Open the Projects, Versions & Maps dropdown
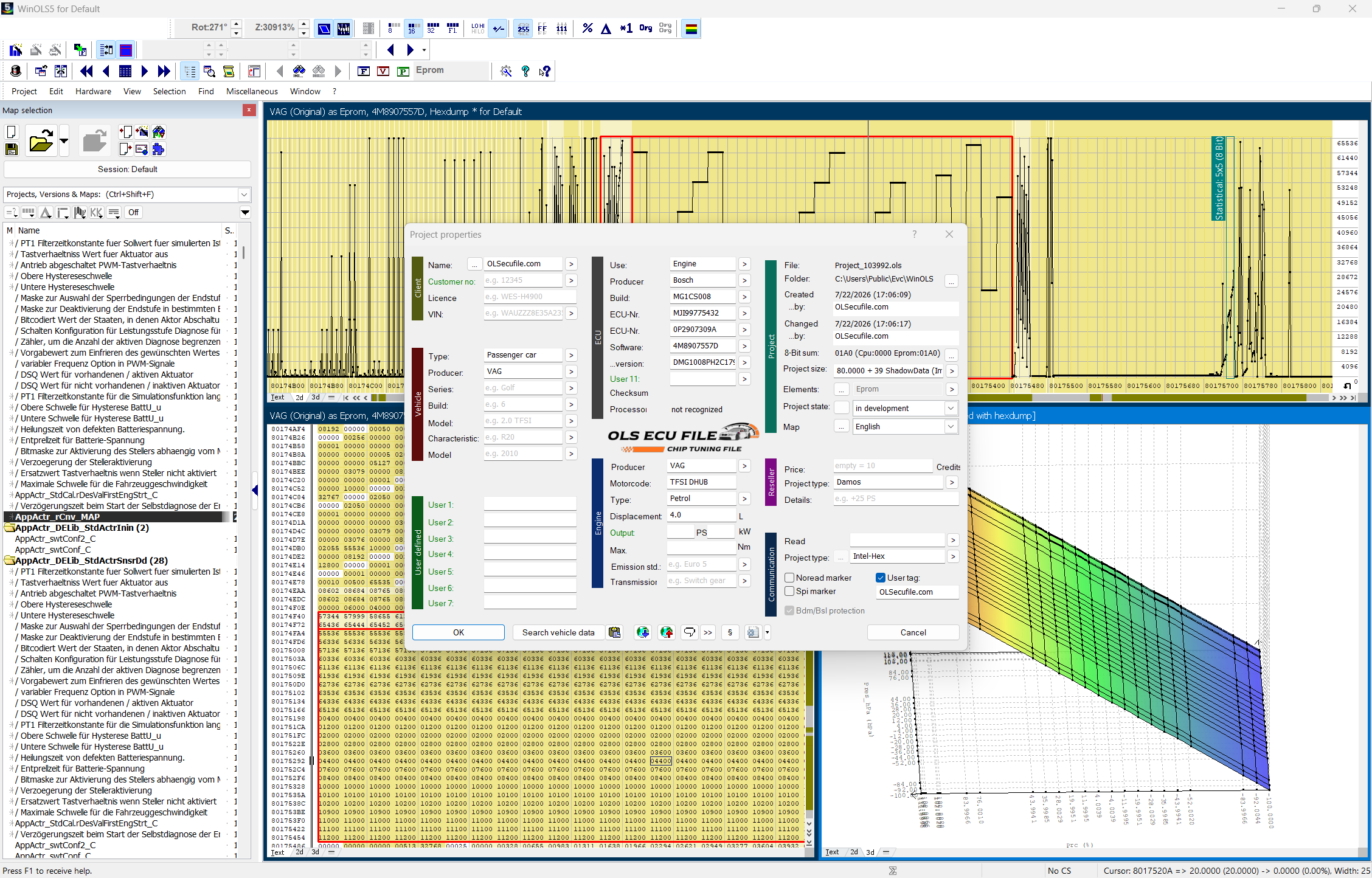Viewport: 1372px width, 878px height. pyautogui.click(x=244, y=195)
